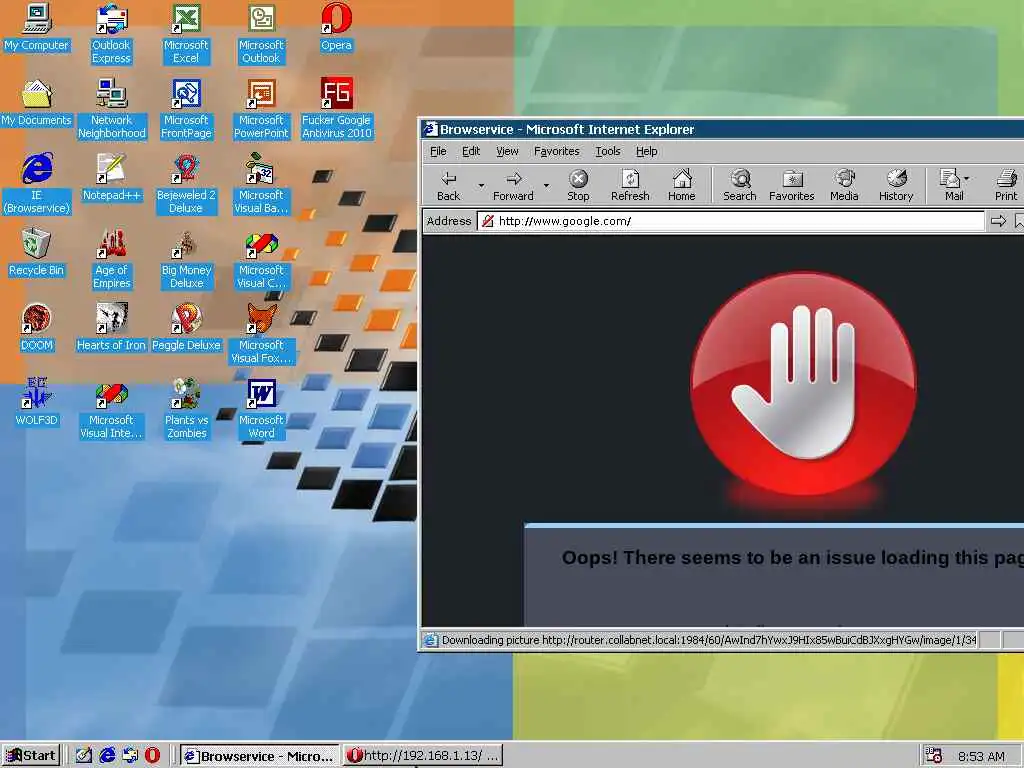Open Microsoft Outlook shortcut
This screenshot has height=768, width=1024.
coord(261,33)
